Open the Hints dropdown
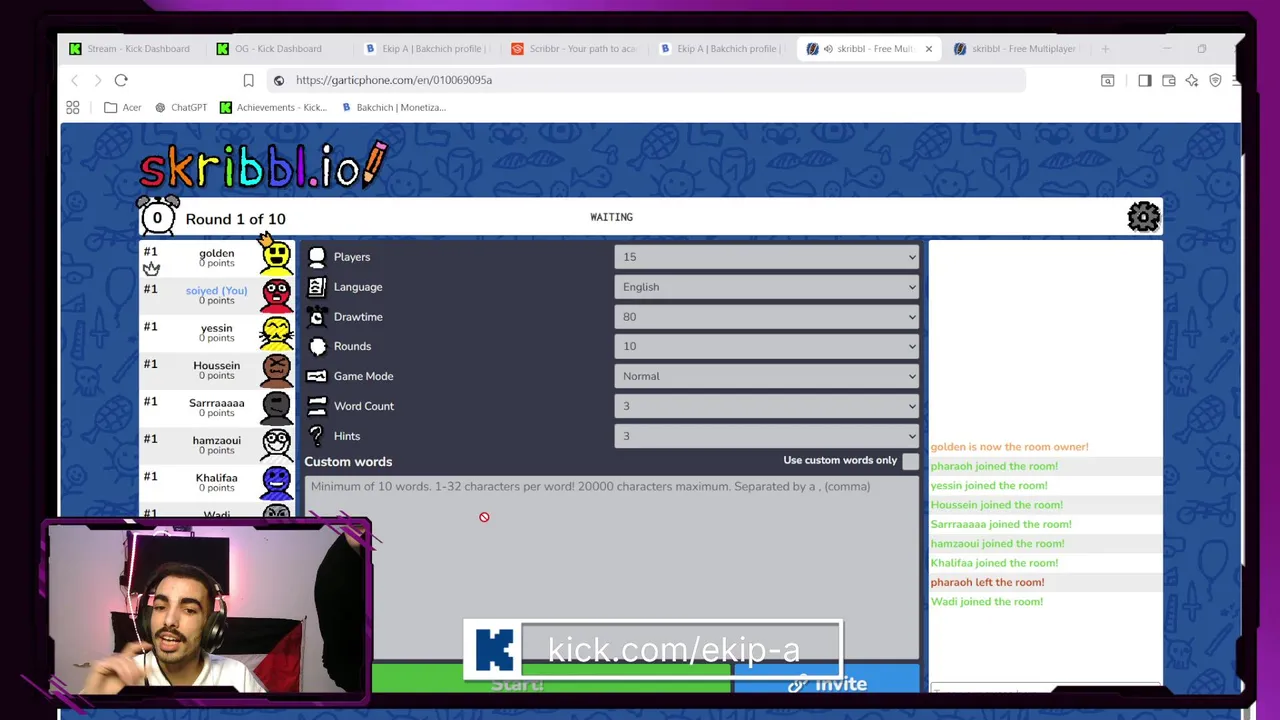This screenshot has width=1280, height=720. pyautogui.click(x=766, y=436)
